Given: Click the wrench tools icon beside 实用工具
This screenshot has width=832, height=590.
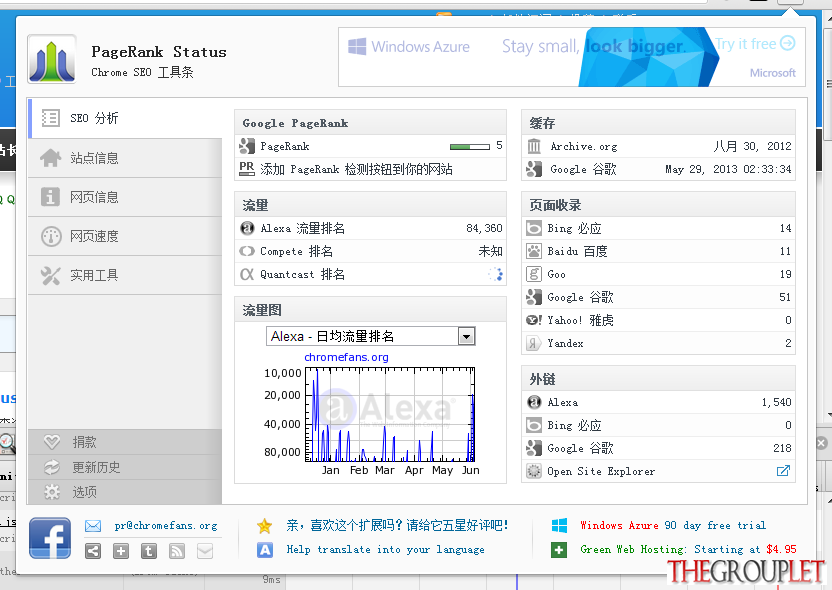Looking at the screenshot, I should point(50,275).
